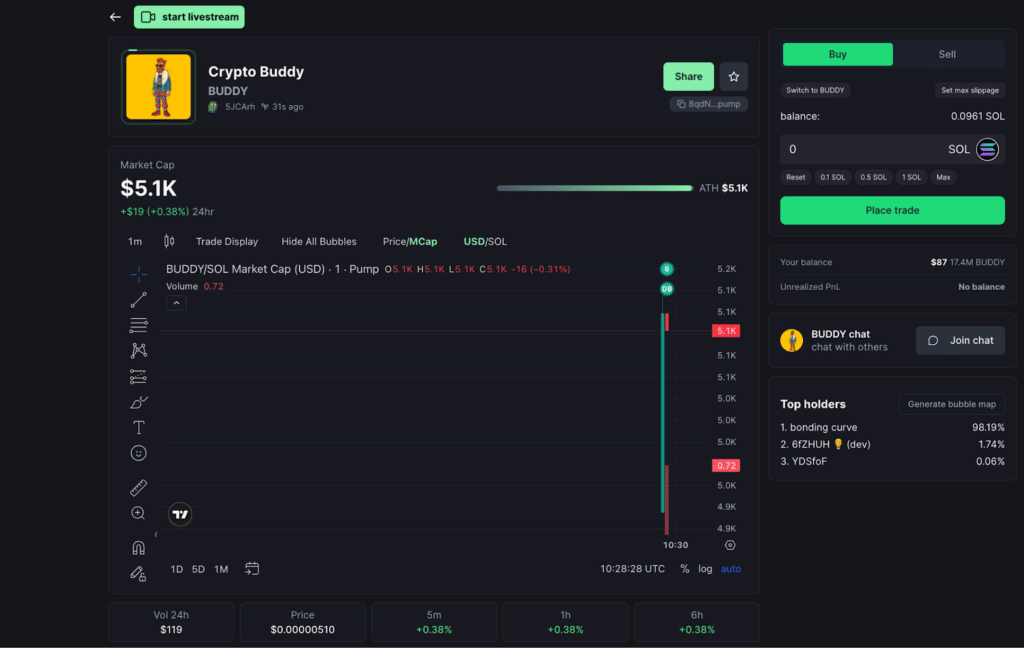The image size is (1024, 648).
Task: Open the 1m interval selector
Action: pos(135,242)
